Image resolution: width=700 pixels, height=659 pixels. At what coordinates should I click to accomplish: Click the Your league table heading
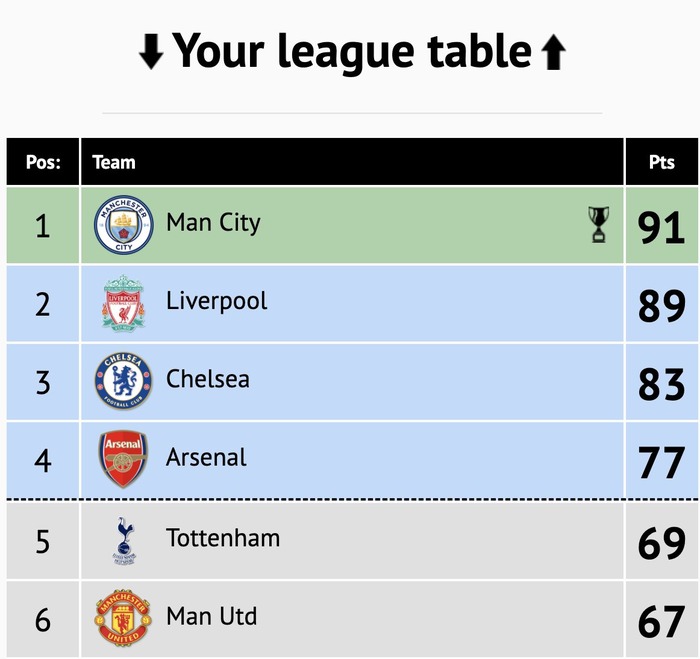click(x=352, y=51)
